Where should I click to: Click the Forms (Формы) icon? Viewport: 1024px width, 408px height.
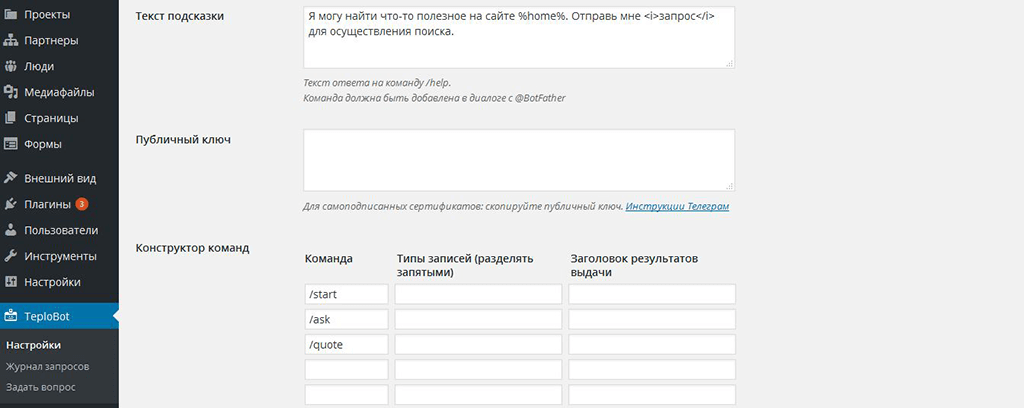(10, 144)
